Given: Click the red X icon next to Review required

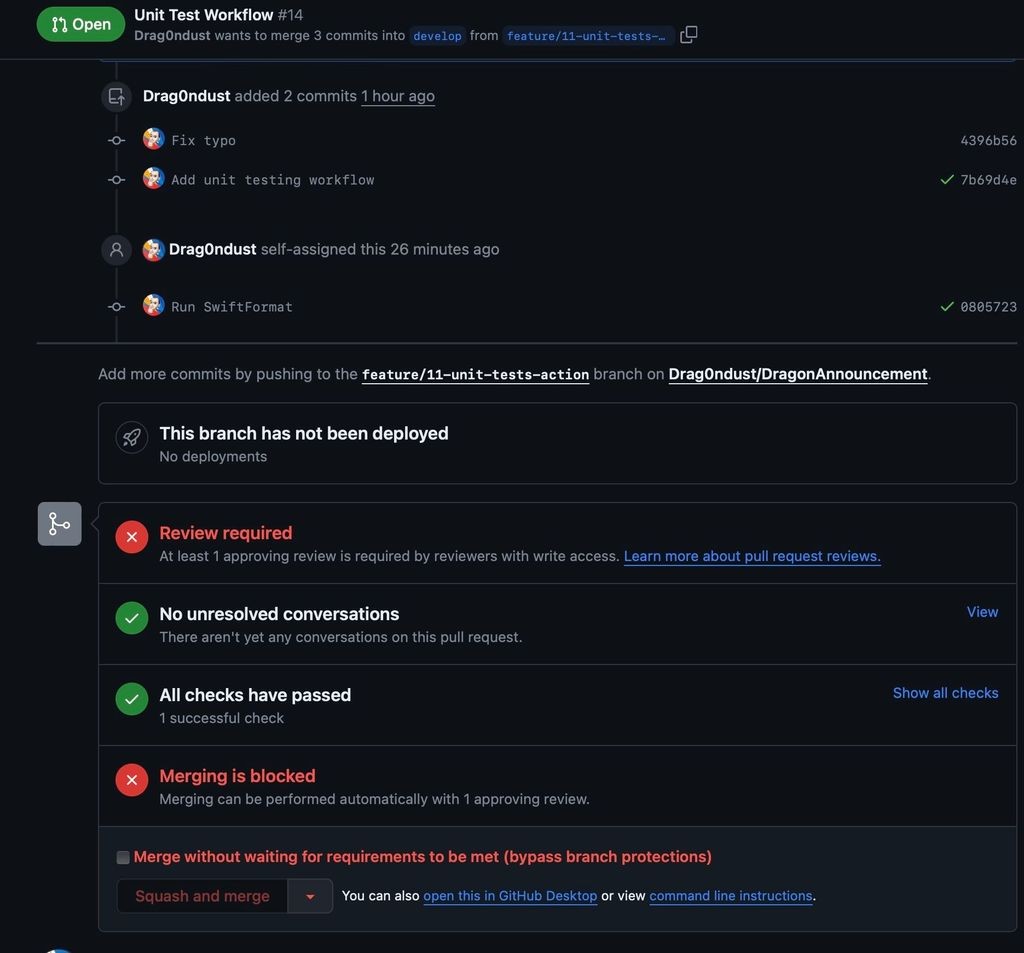Looking at the screenshot, I should pos(132,537).
